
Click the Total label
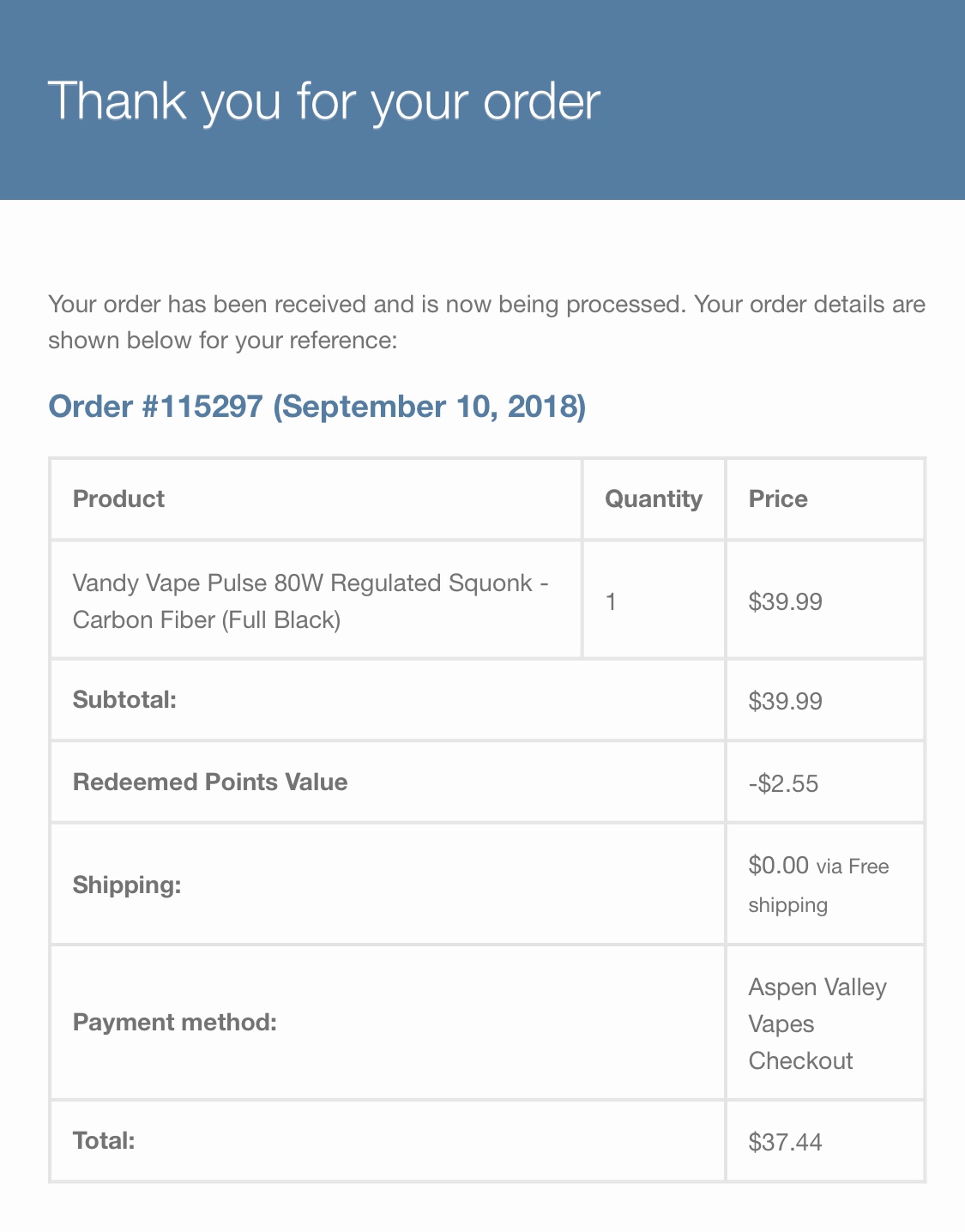tap(104, 1140)
